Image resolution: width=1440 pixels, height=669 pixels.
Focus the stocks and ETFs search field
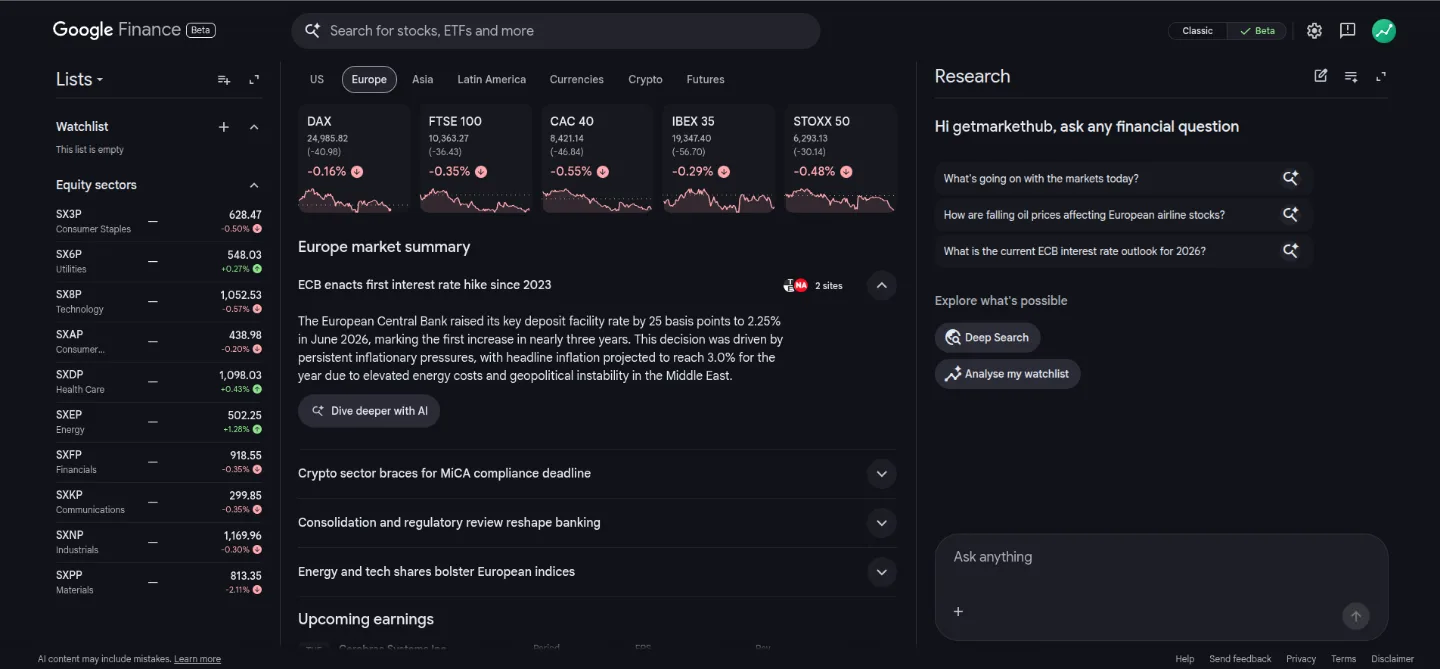tap(556, 31)
